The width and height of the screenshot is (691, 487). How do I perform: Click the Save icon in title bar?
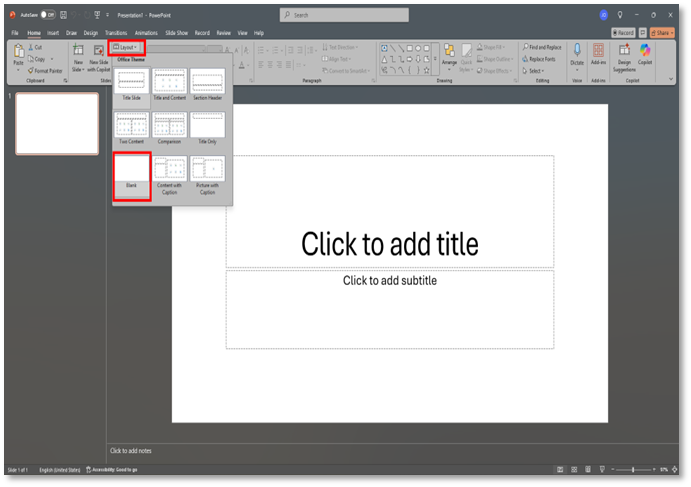[64, 15]
